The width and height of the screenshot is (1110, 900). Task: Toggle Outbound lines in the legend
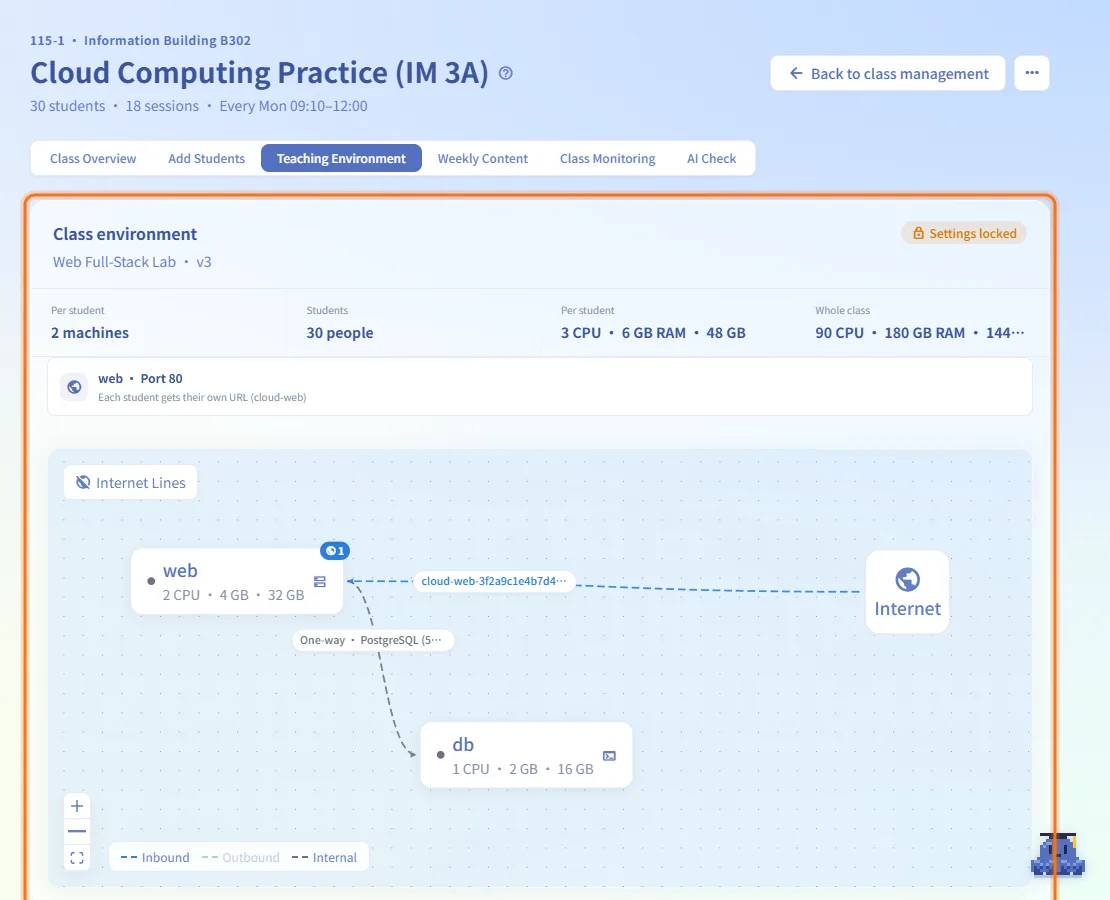241,858
